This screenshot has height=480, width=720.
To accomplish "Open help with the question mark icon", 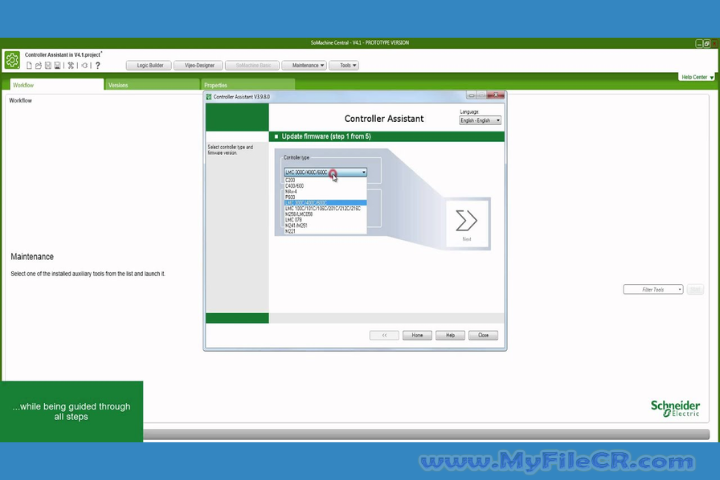I will click(x=97, y=66).
